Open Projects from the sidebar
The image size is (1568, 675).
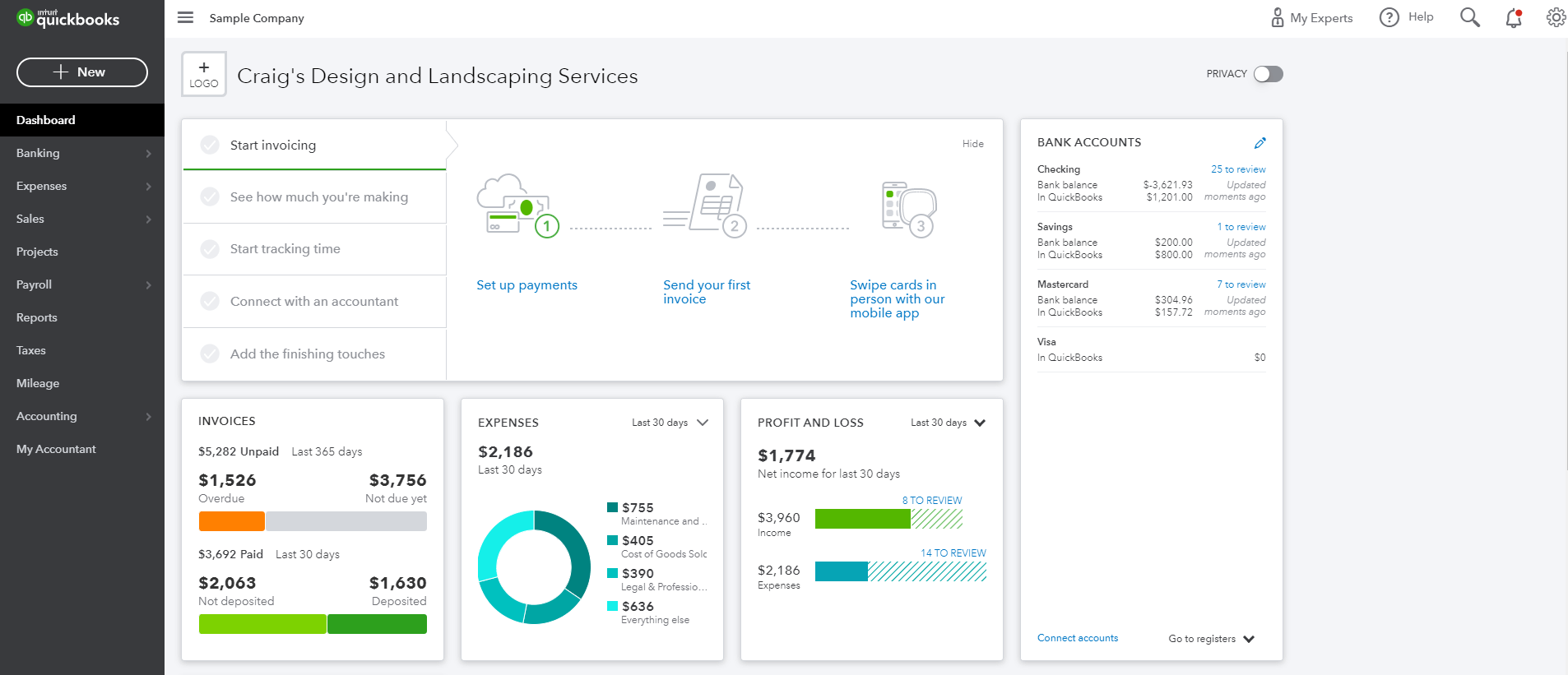[x=82, y=252]
